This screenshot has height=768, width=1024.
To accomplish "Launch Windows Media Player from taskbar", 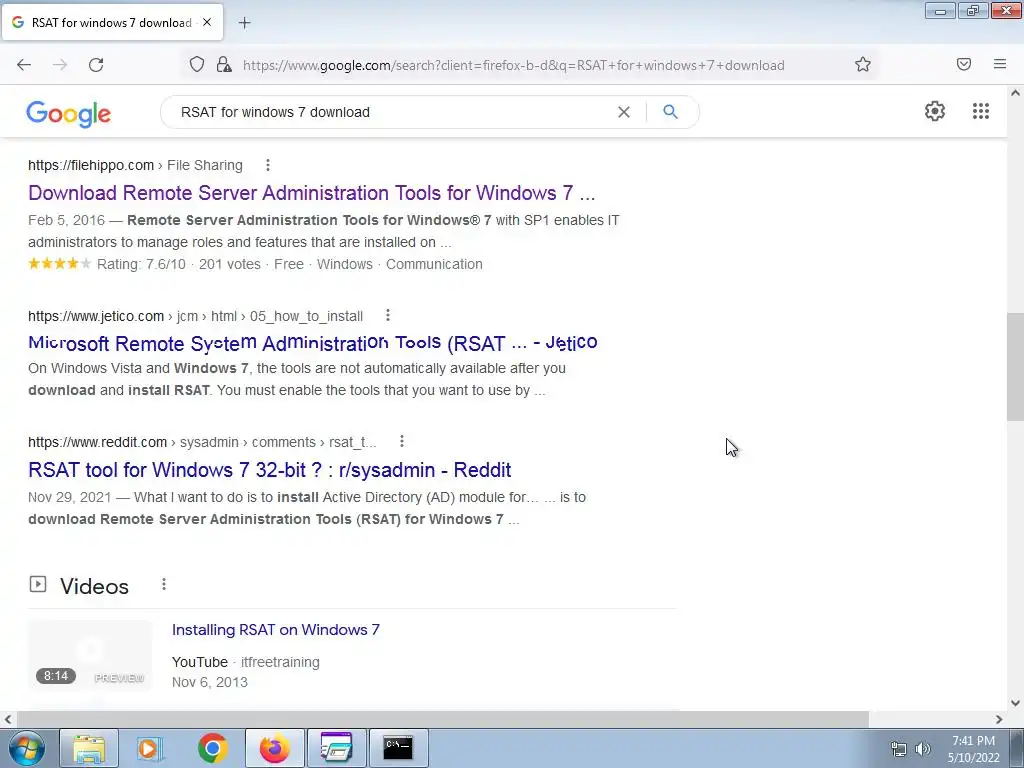I will [150, 748].
